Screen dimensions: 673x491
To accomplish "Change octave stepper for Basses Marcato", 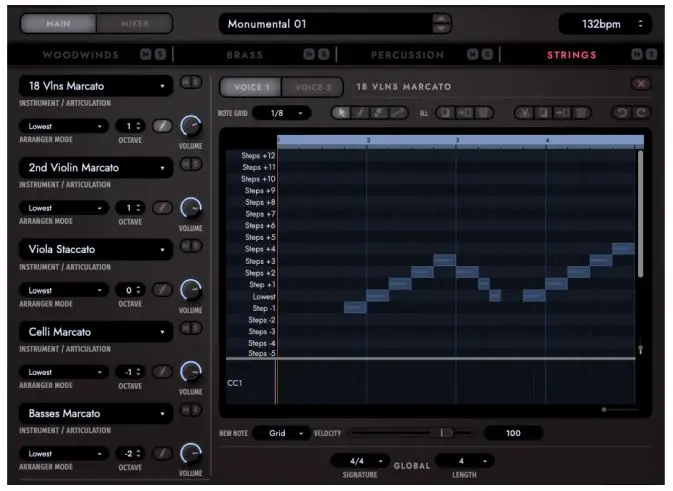I will [138, 454].
